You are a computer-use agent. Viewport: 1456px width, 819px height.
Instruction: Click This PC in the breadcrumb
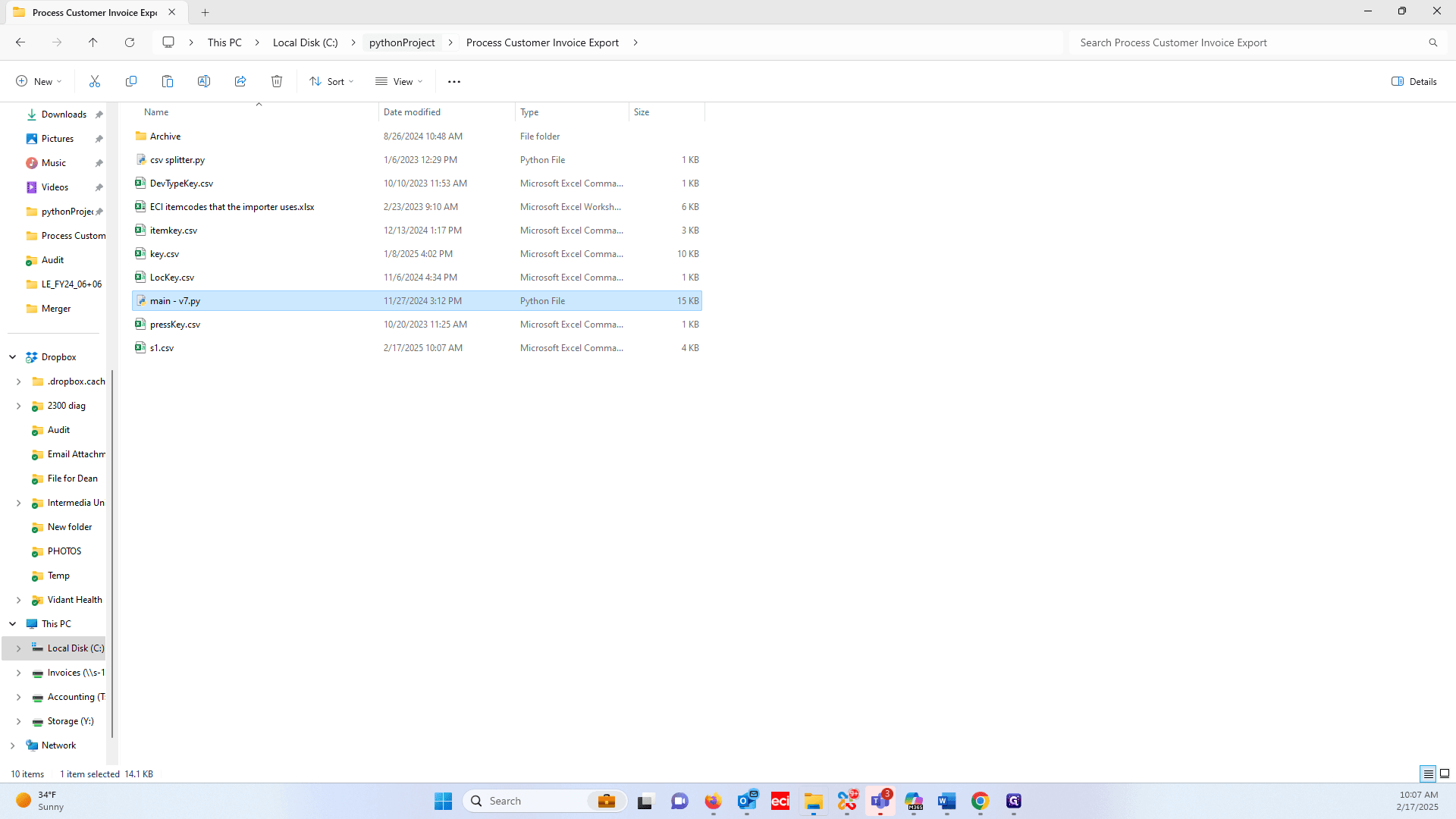pos(224,42)
